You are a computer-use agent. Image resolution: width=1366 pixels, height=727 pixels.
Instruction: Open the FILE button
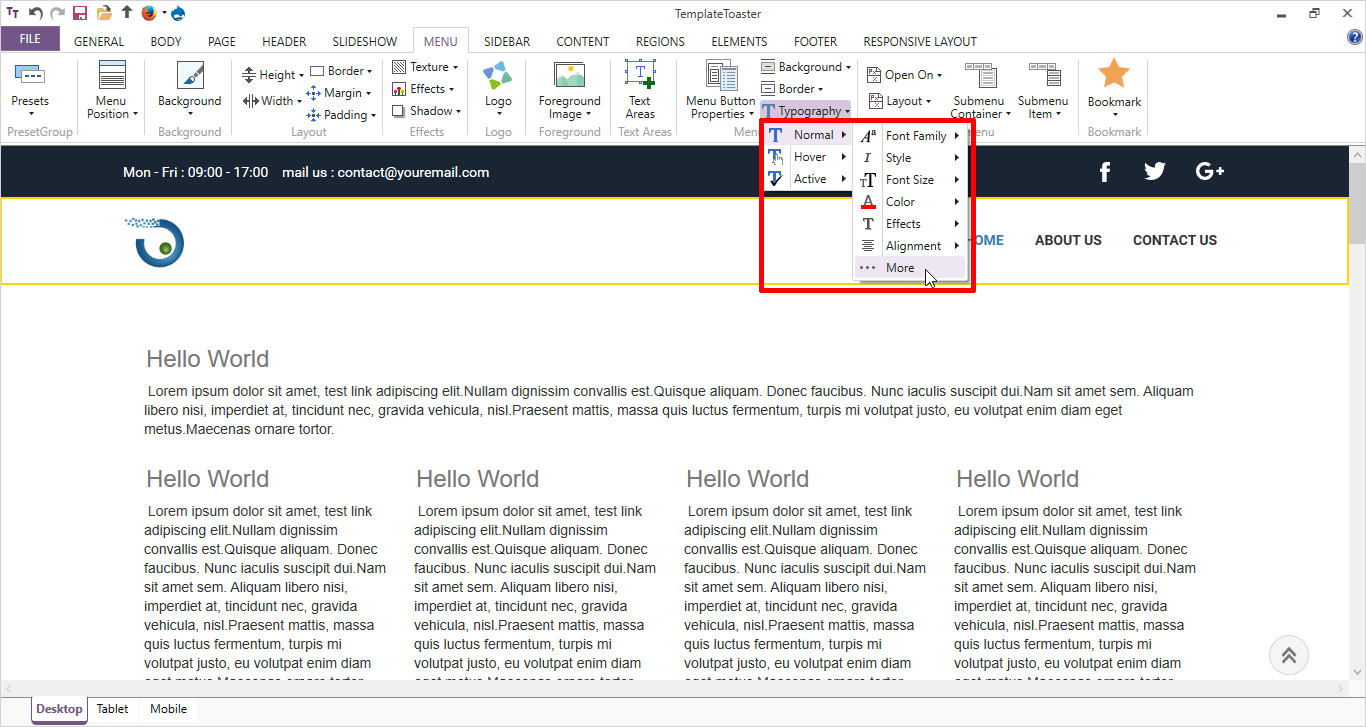pyautogui.click(x=30, y=39)
